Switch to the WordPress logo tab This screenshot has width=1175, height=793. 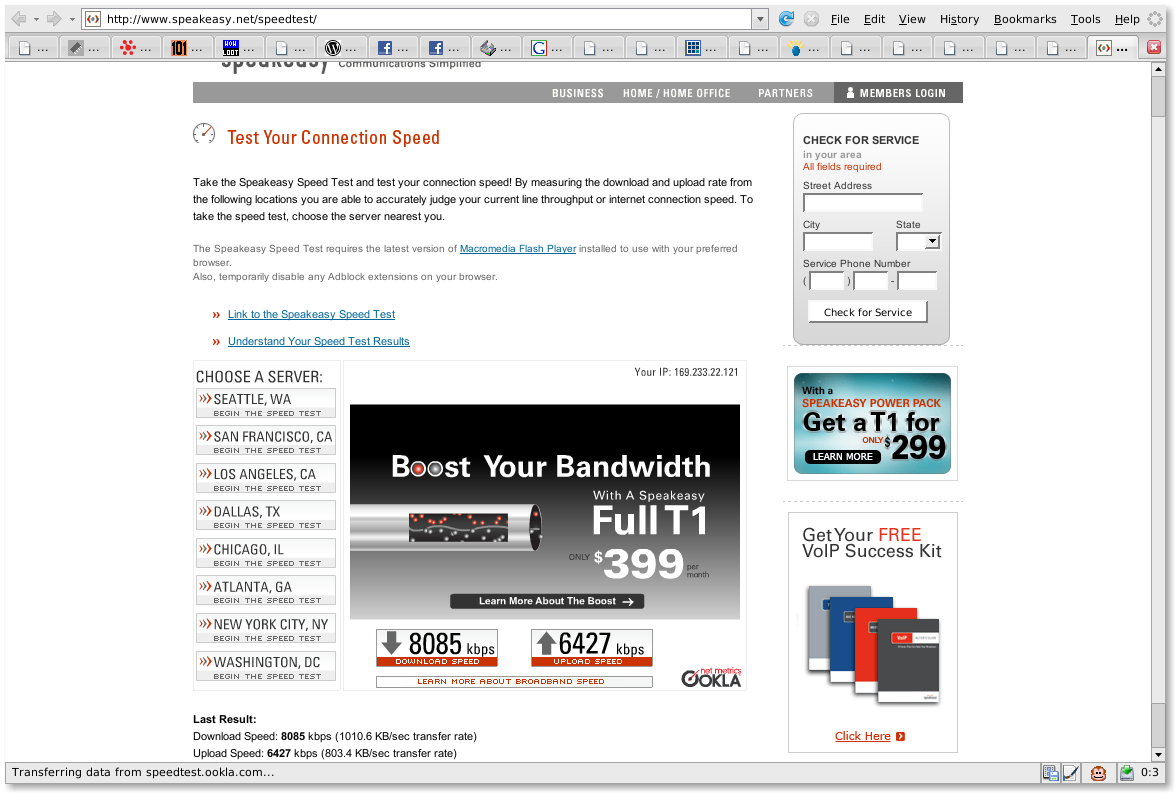click(x=341, y=48)
